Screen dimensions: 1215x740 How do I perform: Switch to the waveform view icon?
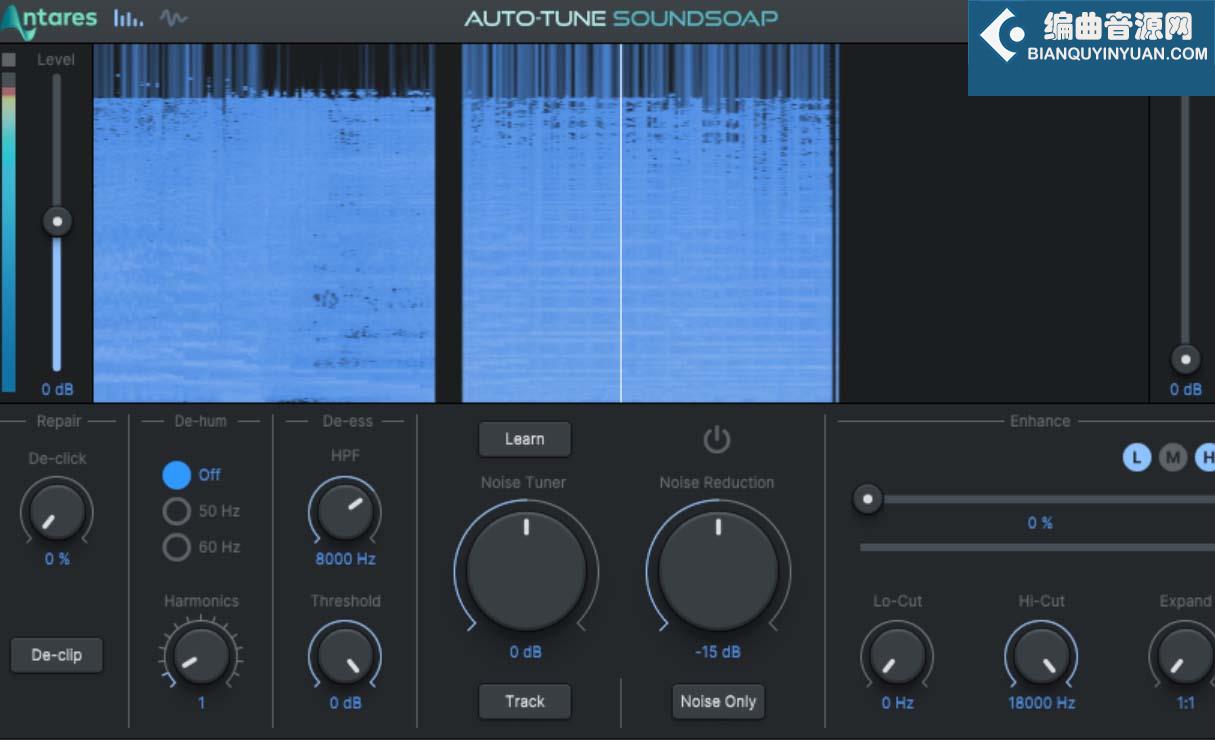[173, 18]
